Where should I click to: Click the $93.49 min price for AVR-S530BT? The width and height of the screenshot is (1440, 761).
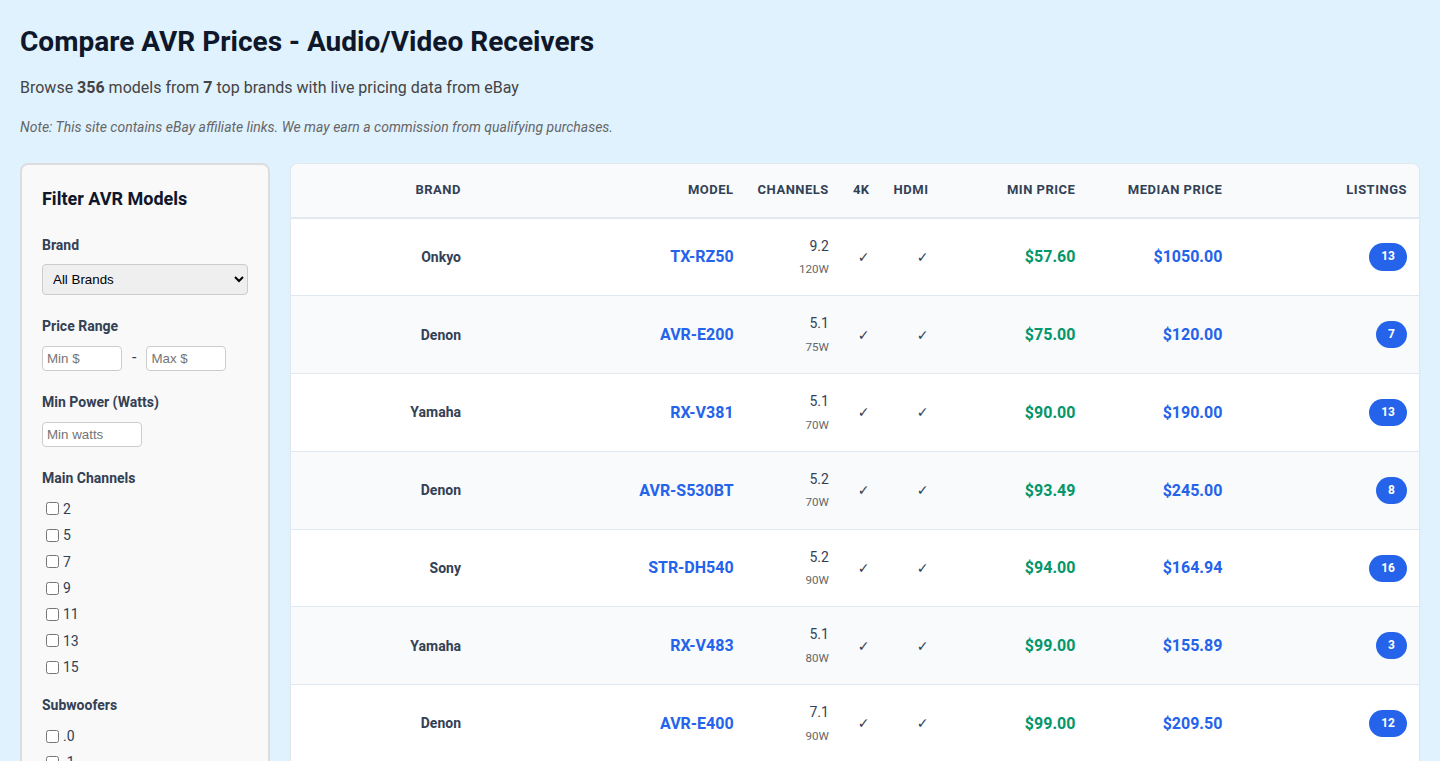tap(1050, 490)
